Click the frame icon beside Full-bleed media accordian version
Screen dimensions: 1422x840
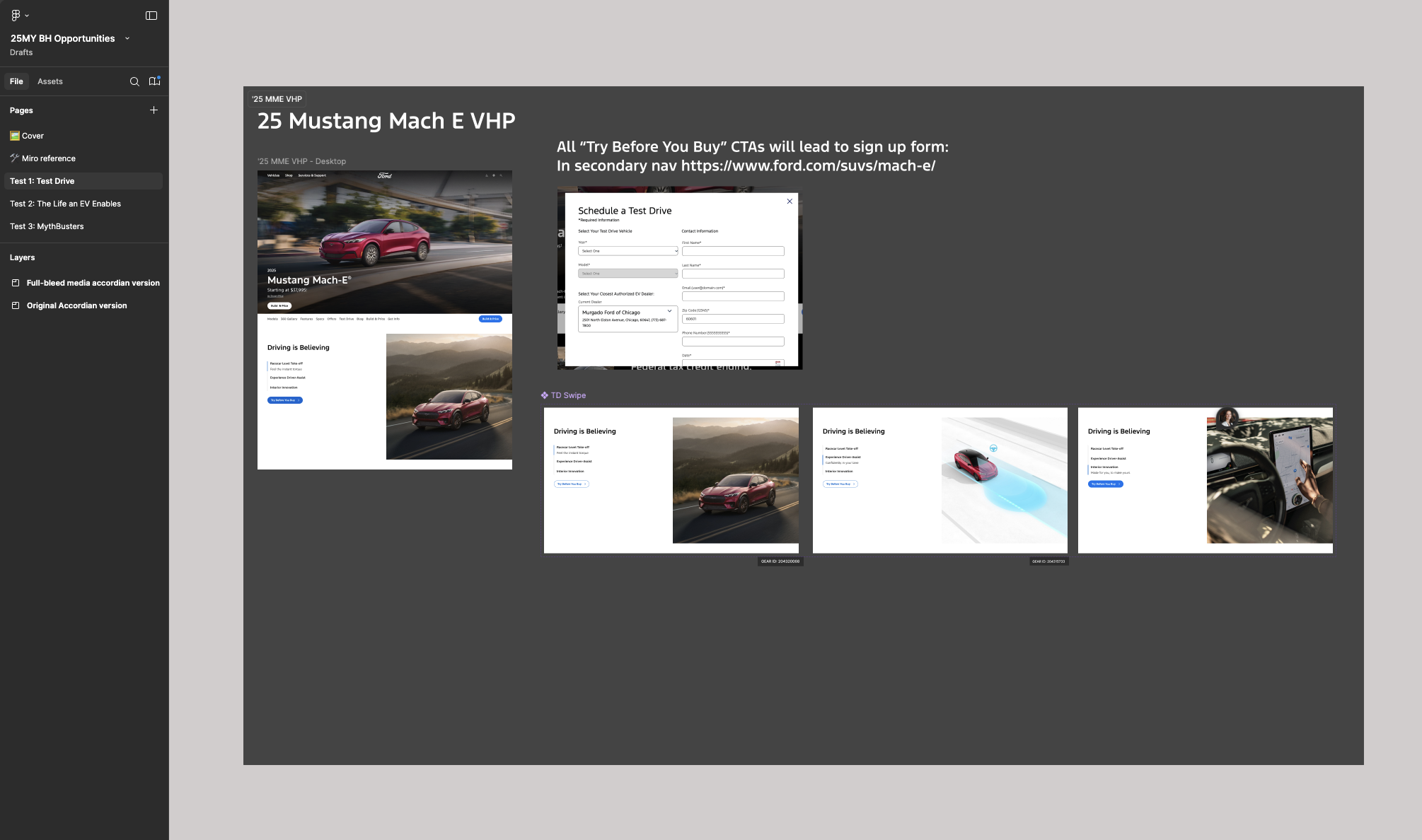coord(16,283)
